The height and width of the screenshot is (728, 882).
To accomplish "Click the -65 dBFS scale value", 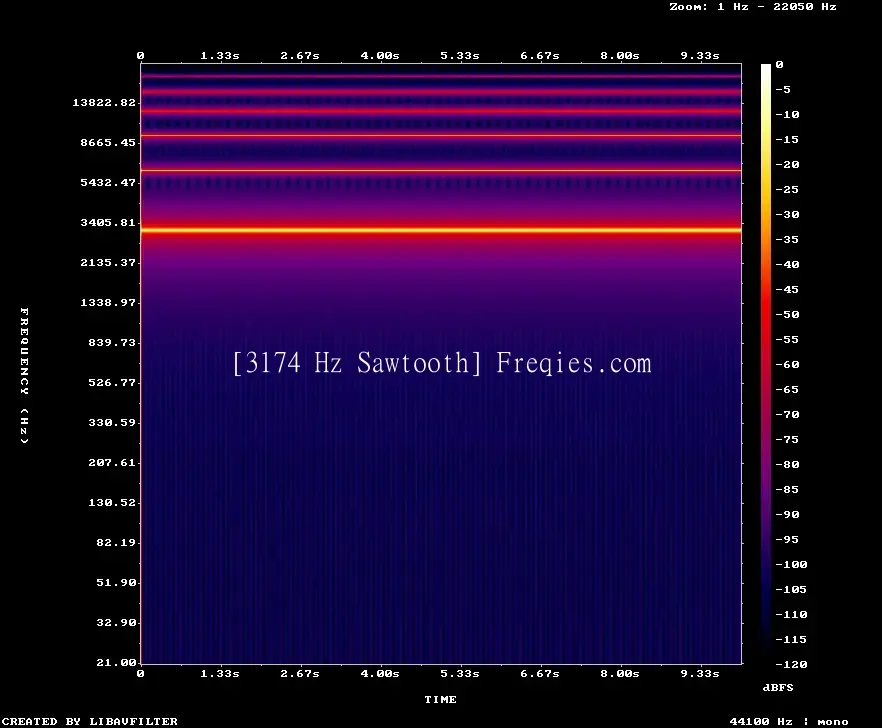I will [787, 389].
